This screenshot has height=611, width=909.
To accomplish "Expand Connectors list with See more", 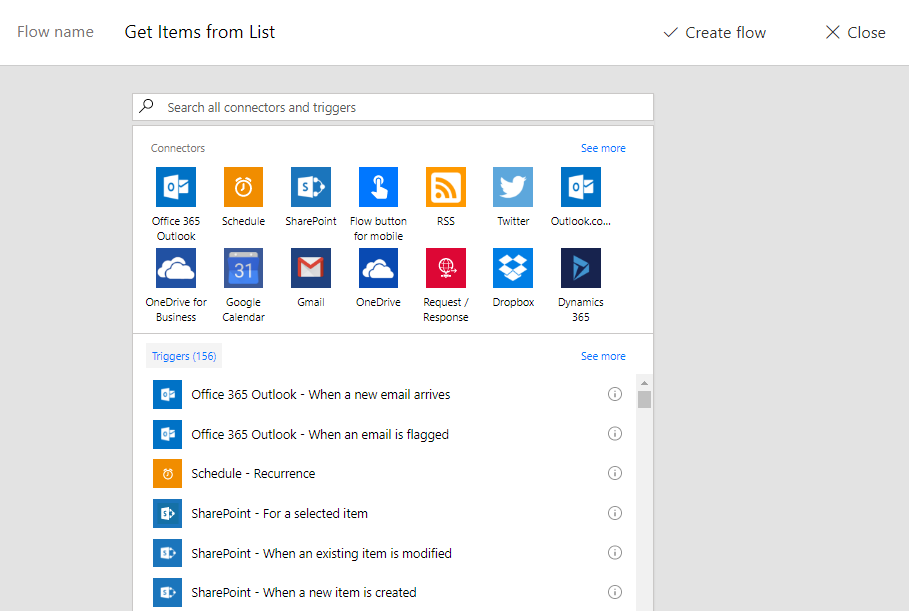I will [603, 148].
